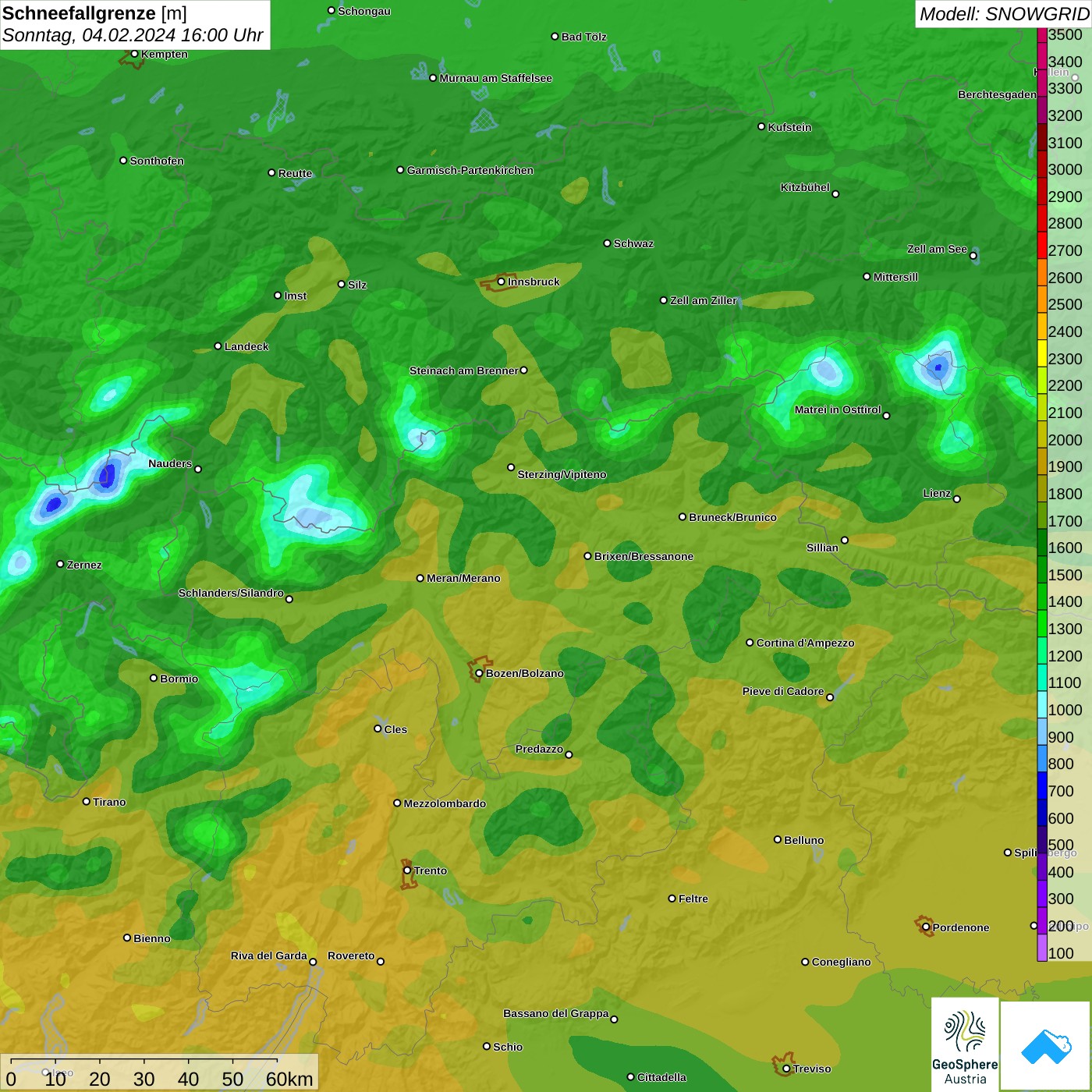Select the Kitzbühel location marker

(x=835, y=194)
